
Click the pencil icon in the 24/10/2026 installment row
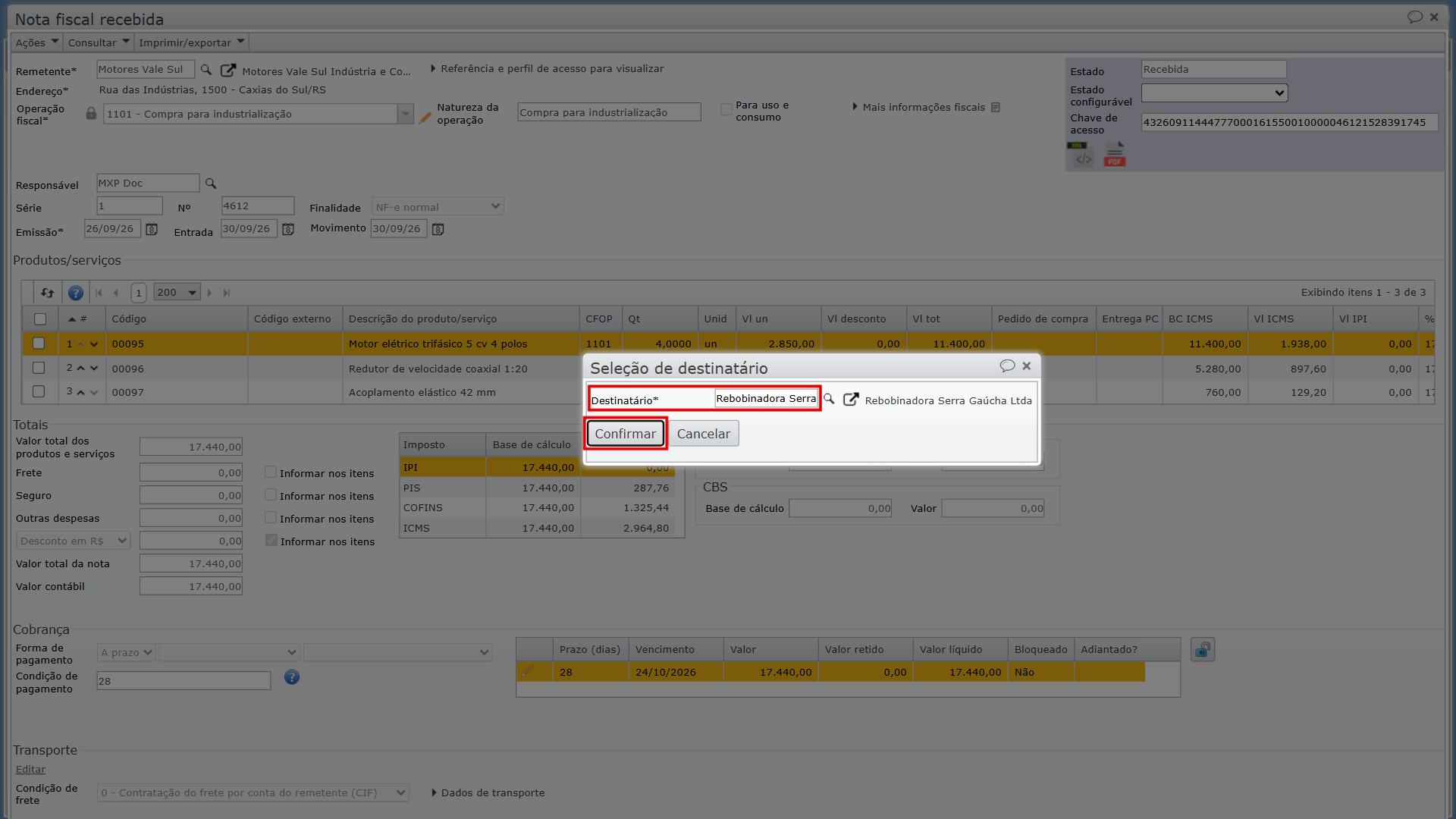(528, 671)
